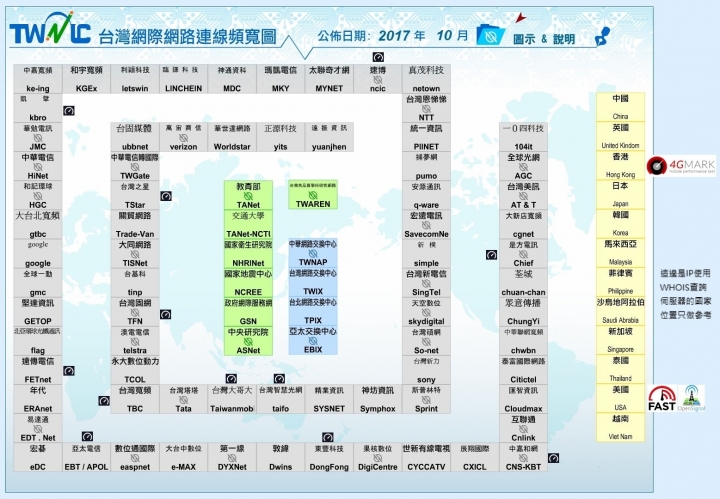Select the FETnet 遠傳電信 cell
The image size is (720, 499).
point(38,370)
